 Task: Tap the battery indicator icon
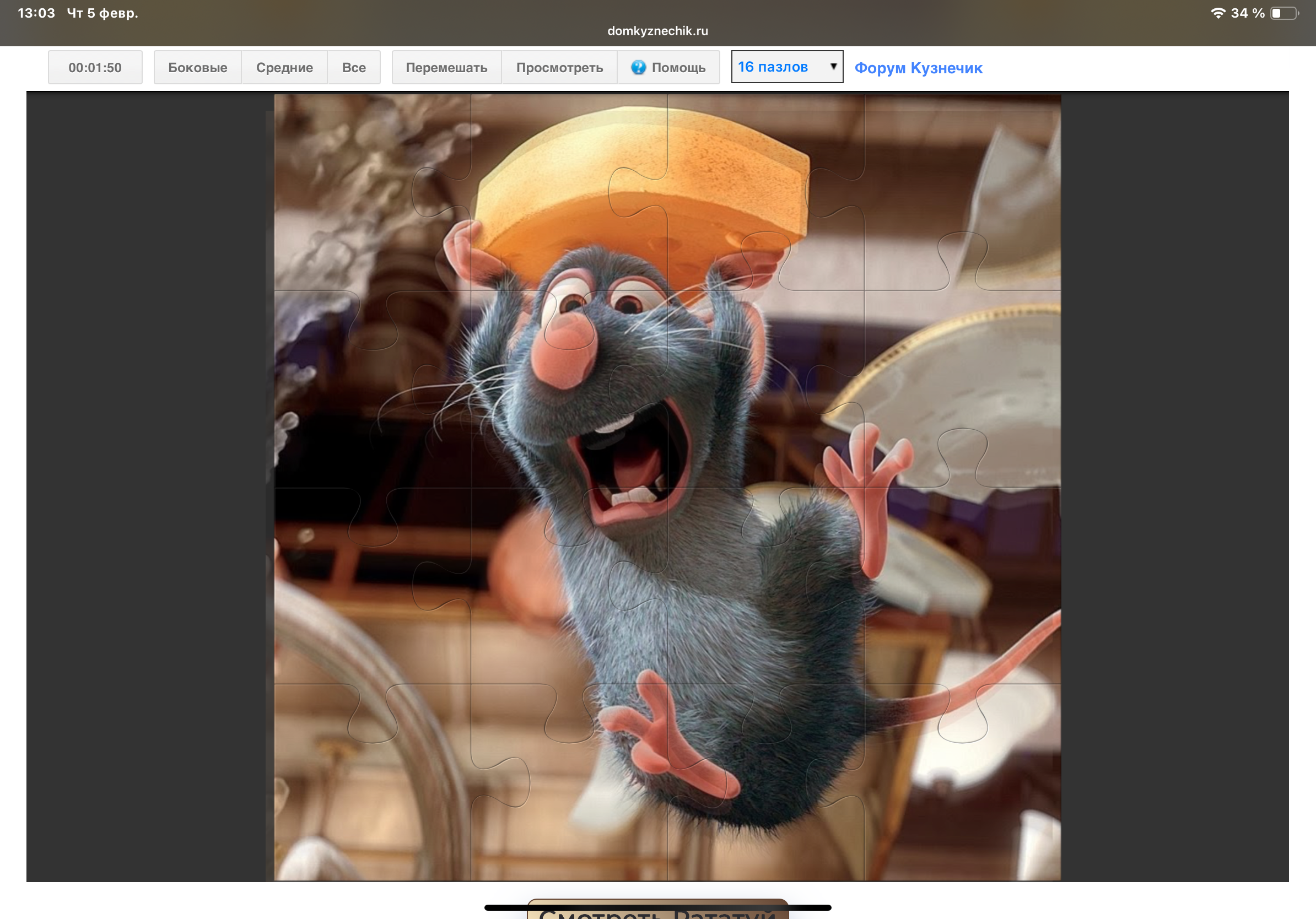[1285, 13]
